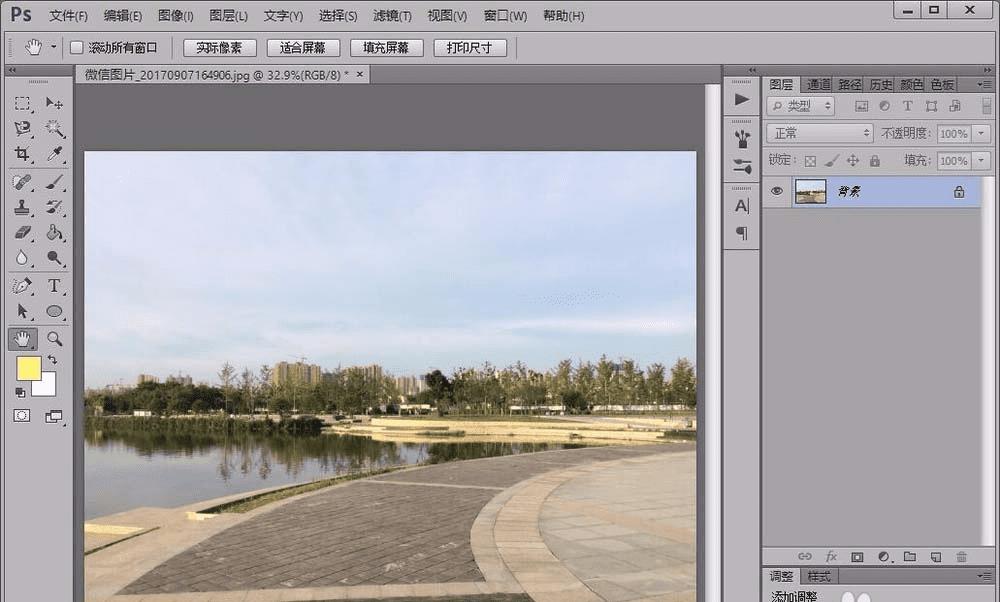Open the Layers panel flyout menu
The image size is (1000, 602).
click(985, 84)
